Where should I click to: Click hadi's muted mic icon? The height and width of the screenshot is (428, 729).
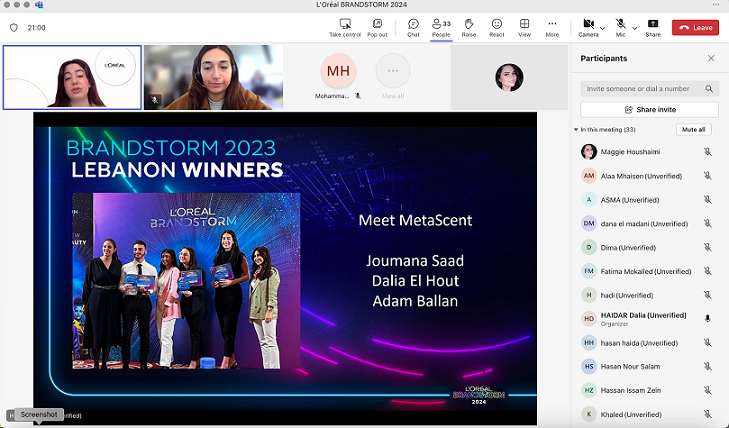click(x=708, y=295)
